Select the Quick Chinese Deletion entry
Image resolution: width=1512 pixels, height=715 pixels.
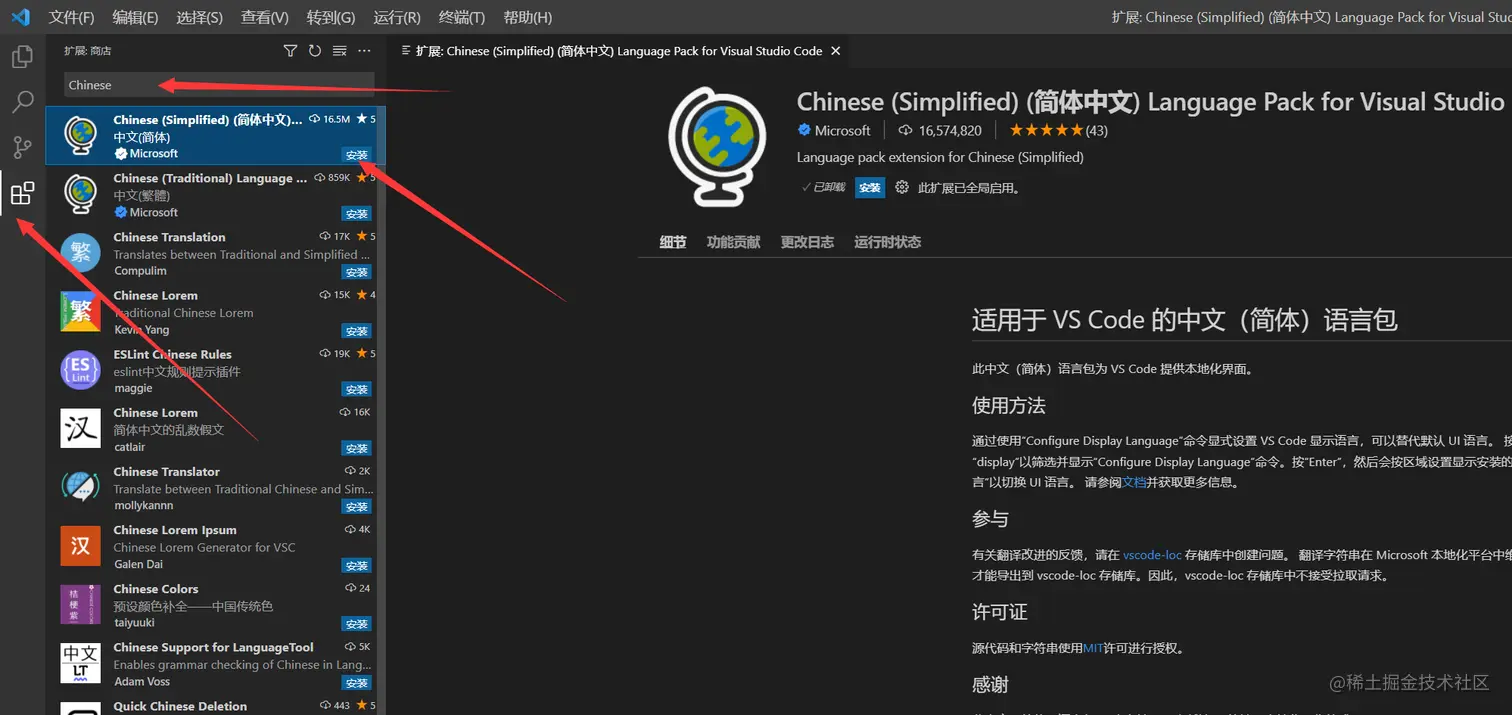pos(215,706)
